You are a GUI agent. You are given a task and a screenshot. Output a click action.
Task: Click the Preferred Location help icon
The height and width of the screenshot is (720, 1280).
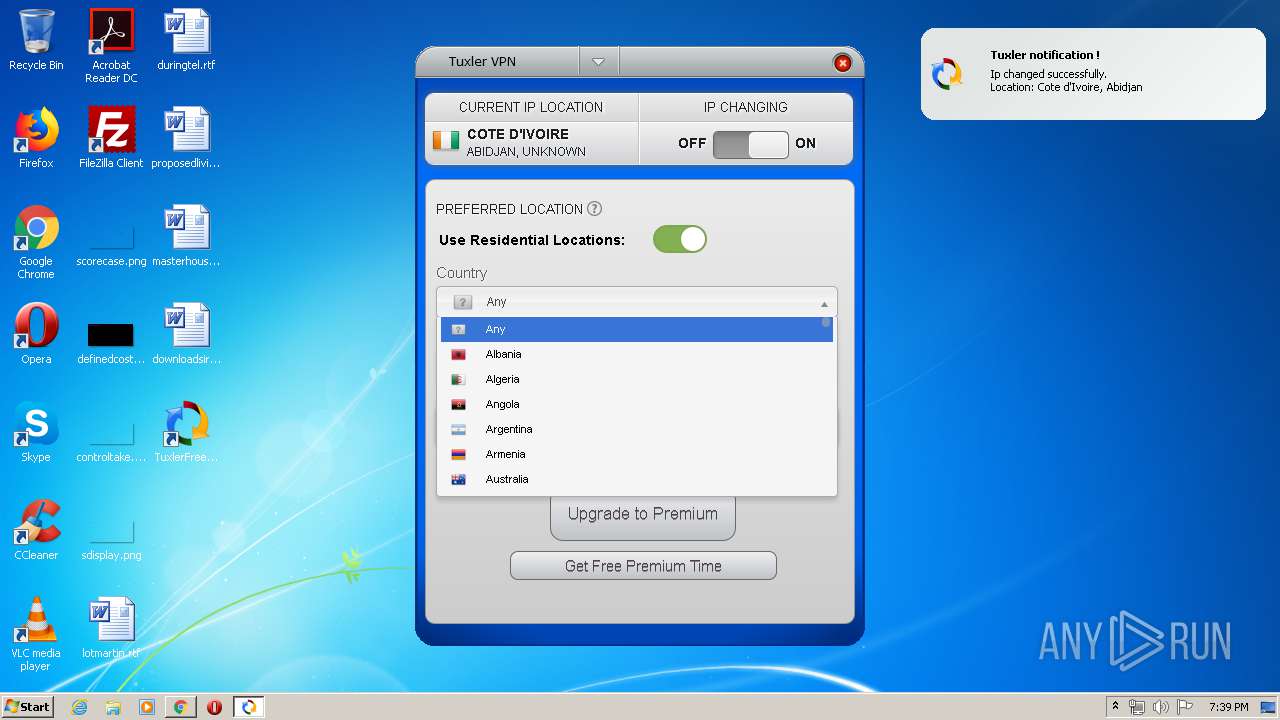[594, 209]
